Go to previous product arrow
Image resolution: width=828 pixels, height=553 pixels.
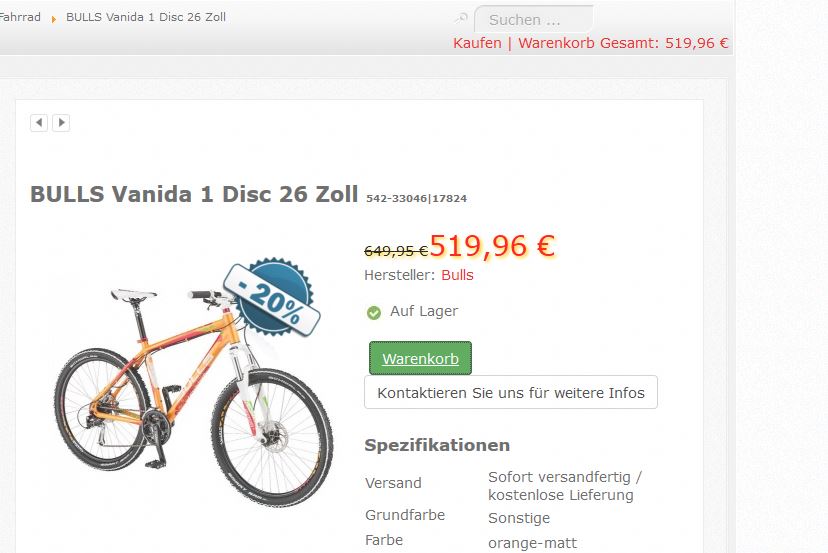pyautogui.click(x=39, y=123)
